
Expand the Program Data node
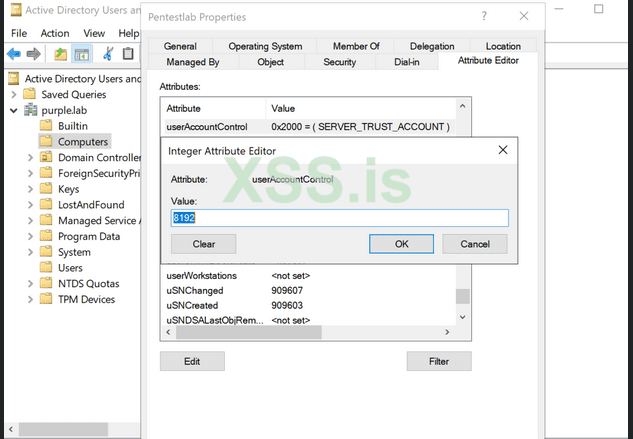pos(30,236)
